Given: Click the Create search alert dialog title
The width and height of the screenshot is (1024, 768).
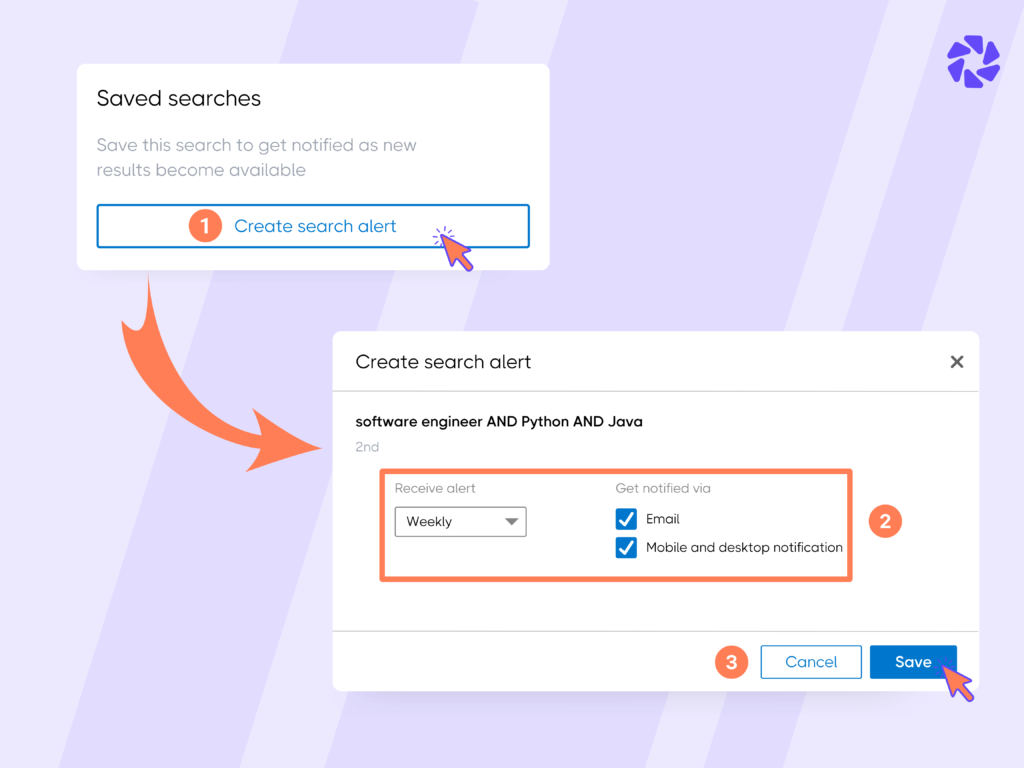Looking at the screenshot, I should pyautogui.click(x=443, y=362).
